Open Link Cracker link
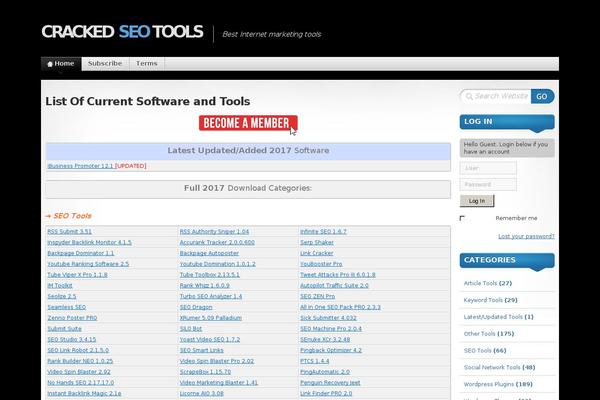The height and width of the screenshot is (400, 600). (x=316, y=253)
